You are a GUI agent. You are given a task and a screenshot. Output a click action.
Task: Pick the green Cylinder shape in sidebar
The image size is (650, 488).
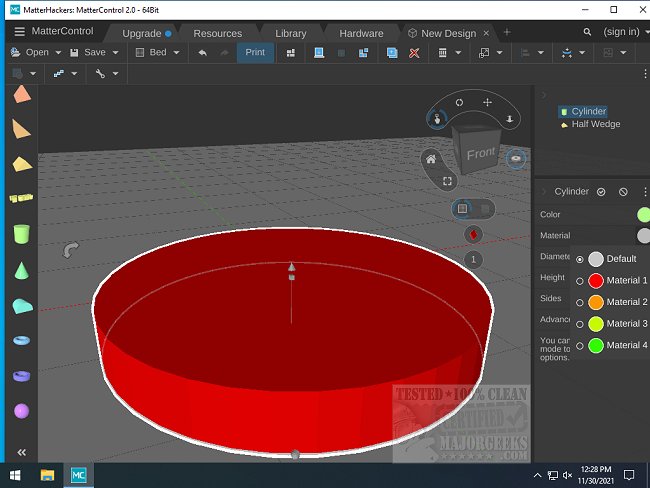pos(21,234)
